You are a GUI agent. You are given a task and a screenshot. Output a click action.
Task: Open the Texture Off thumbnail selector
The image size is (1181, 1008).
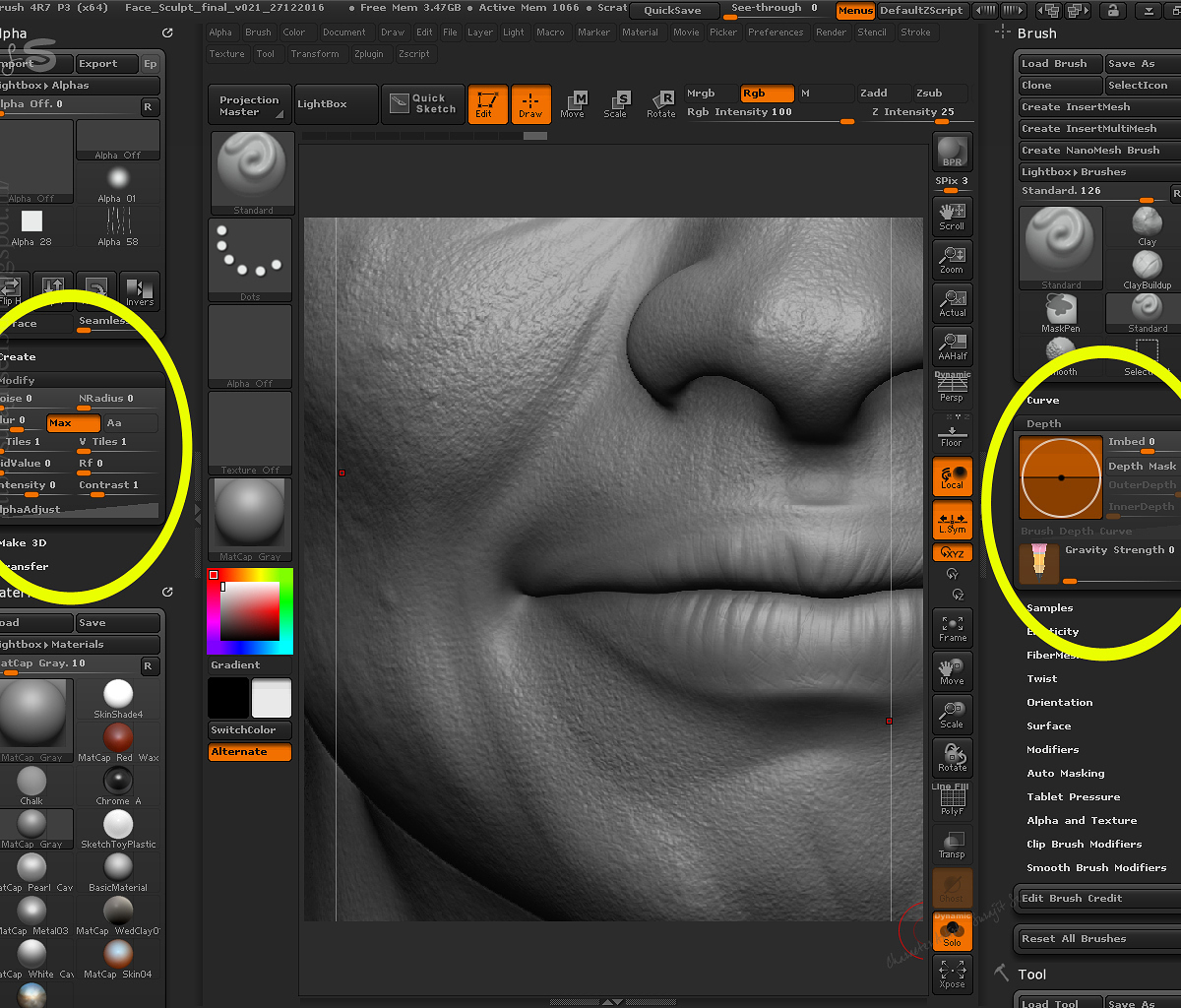tap(250, 433)
